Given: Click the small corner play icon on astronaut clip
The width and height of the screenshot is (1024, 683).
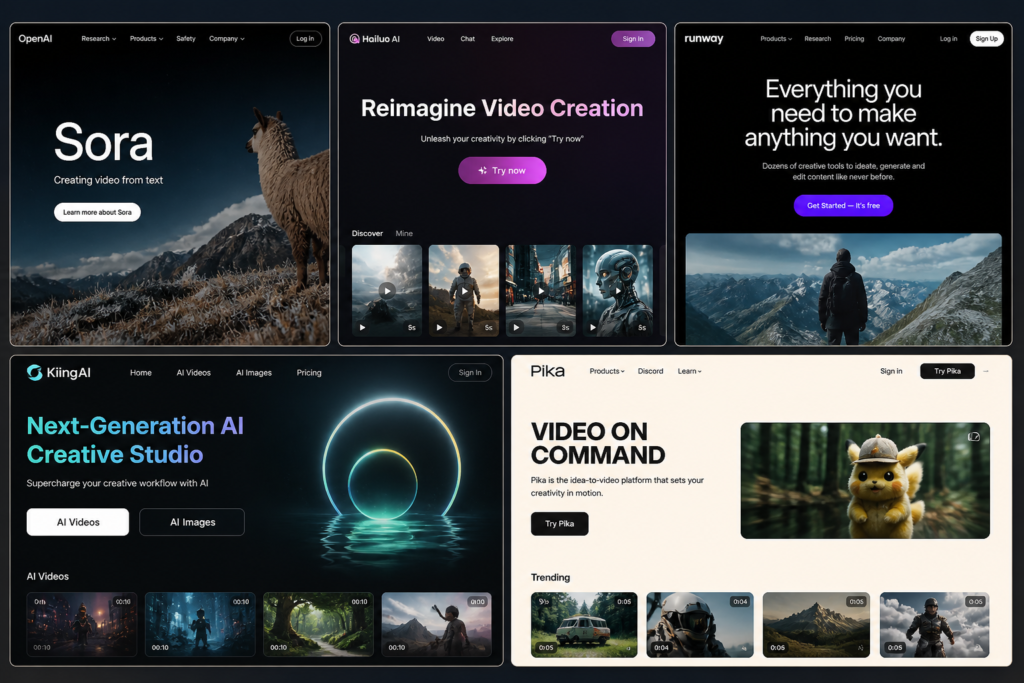Looking at the screenshot, I should coord(440,327).
